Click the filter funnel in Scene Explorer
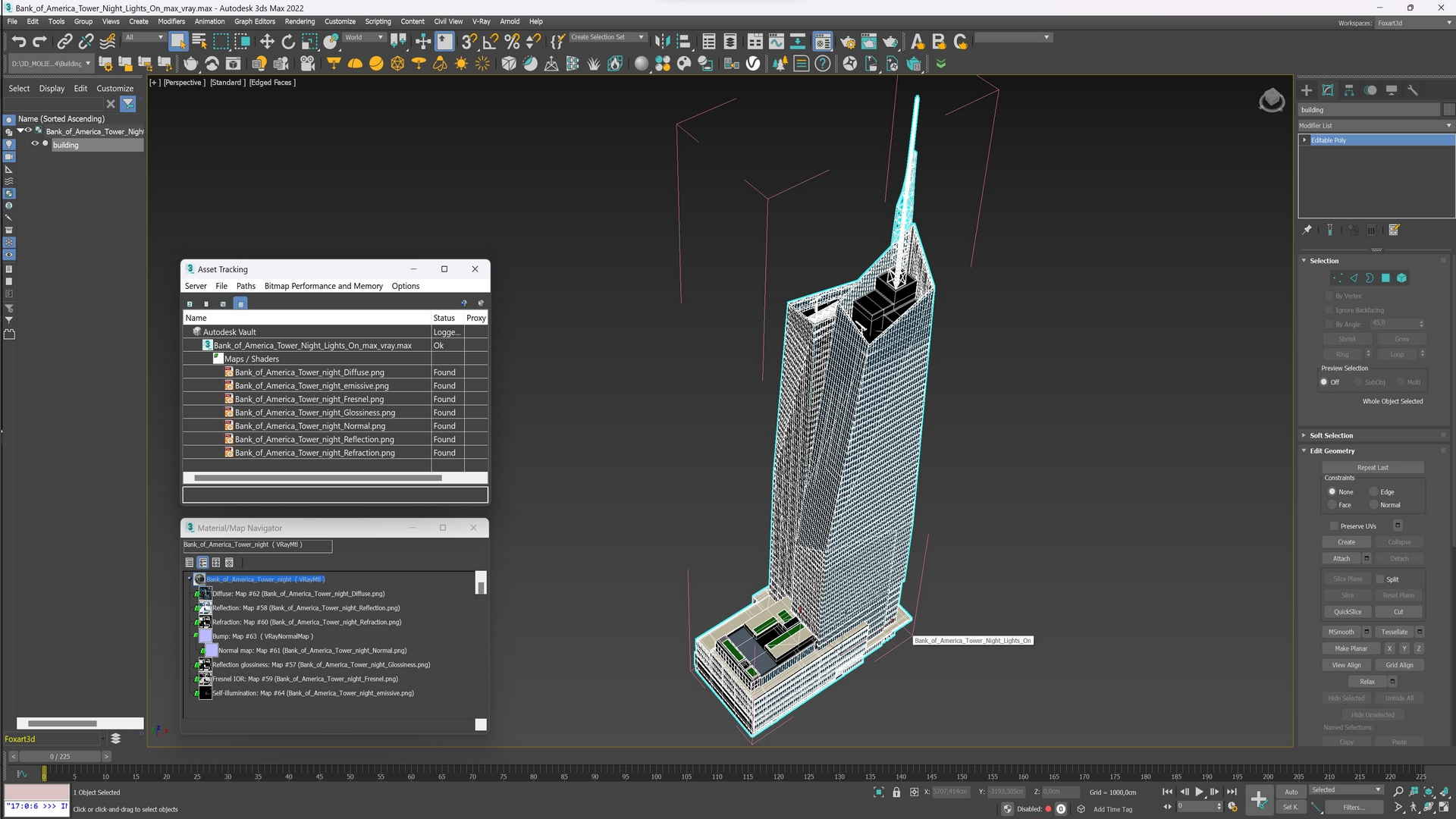Screen dimensions: 1456x819 click(x=128, y=104)
